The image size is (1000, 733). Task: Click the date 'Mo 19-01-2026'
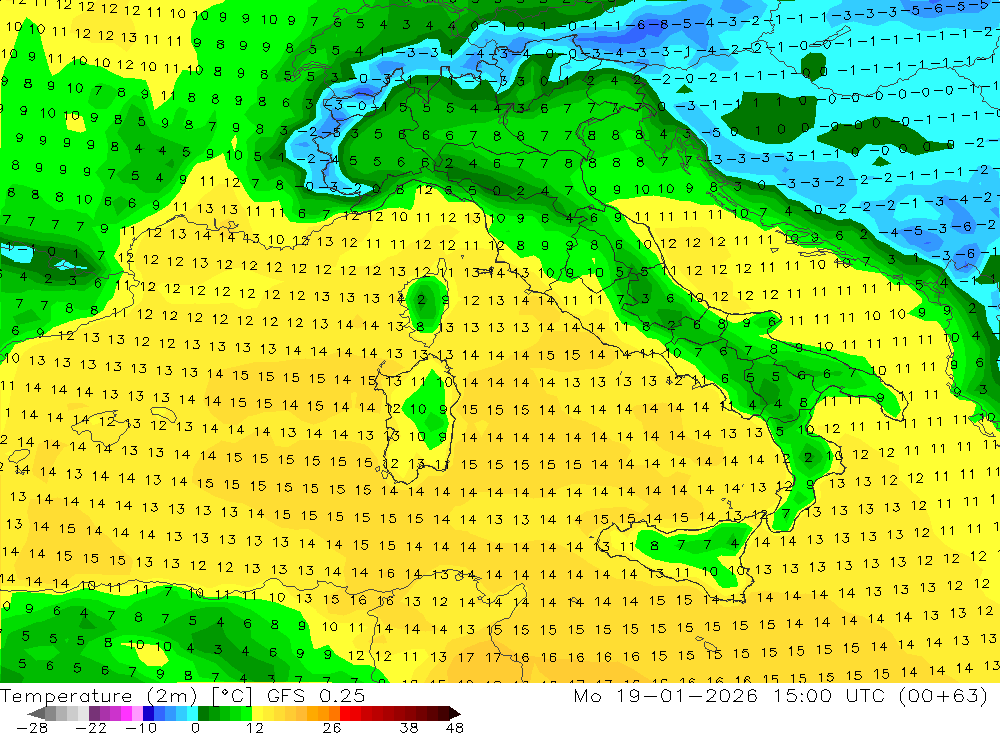(x=666, y=696)
